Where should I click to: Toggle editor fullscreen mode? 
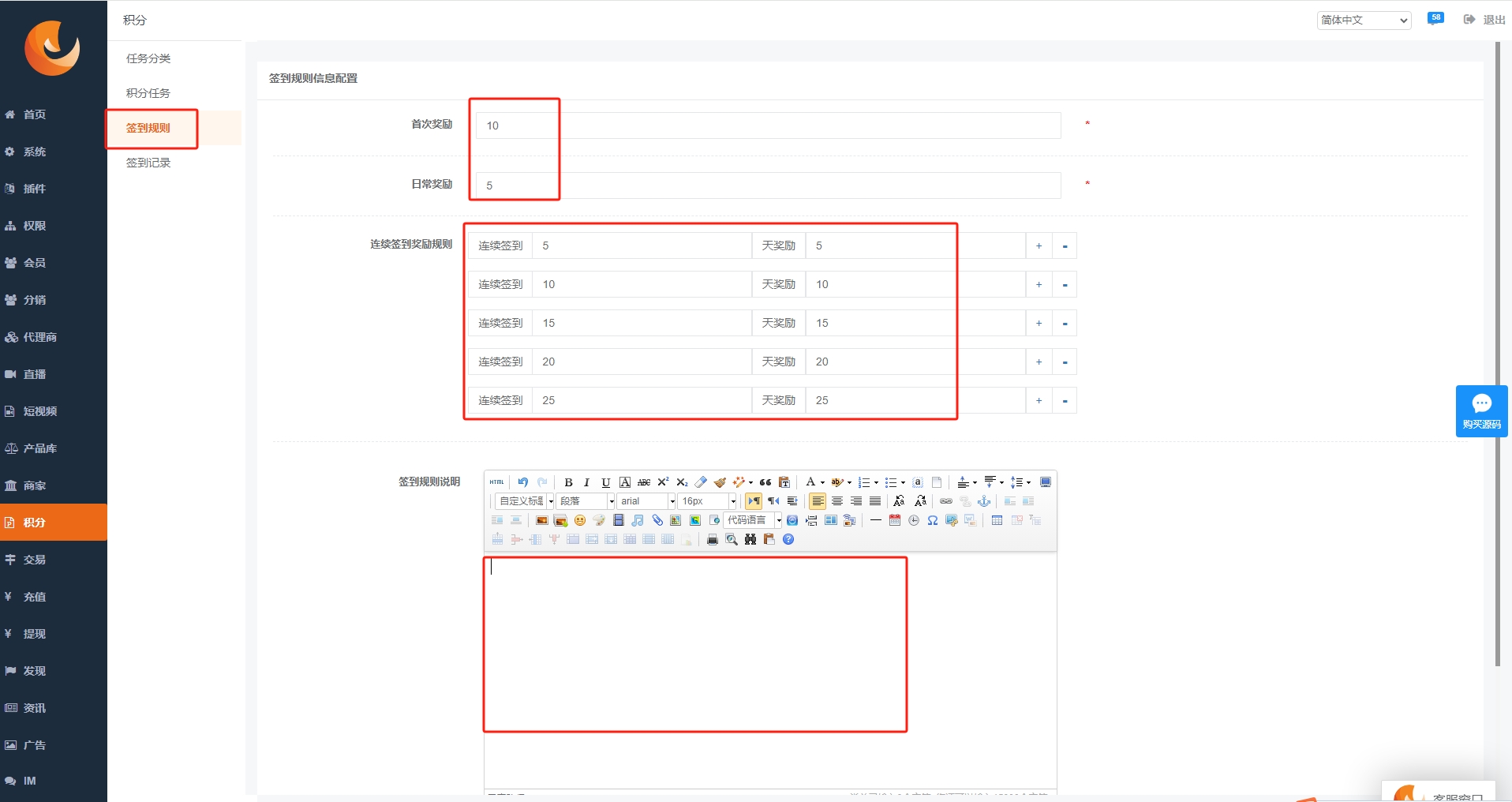tap(1046, 482)
